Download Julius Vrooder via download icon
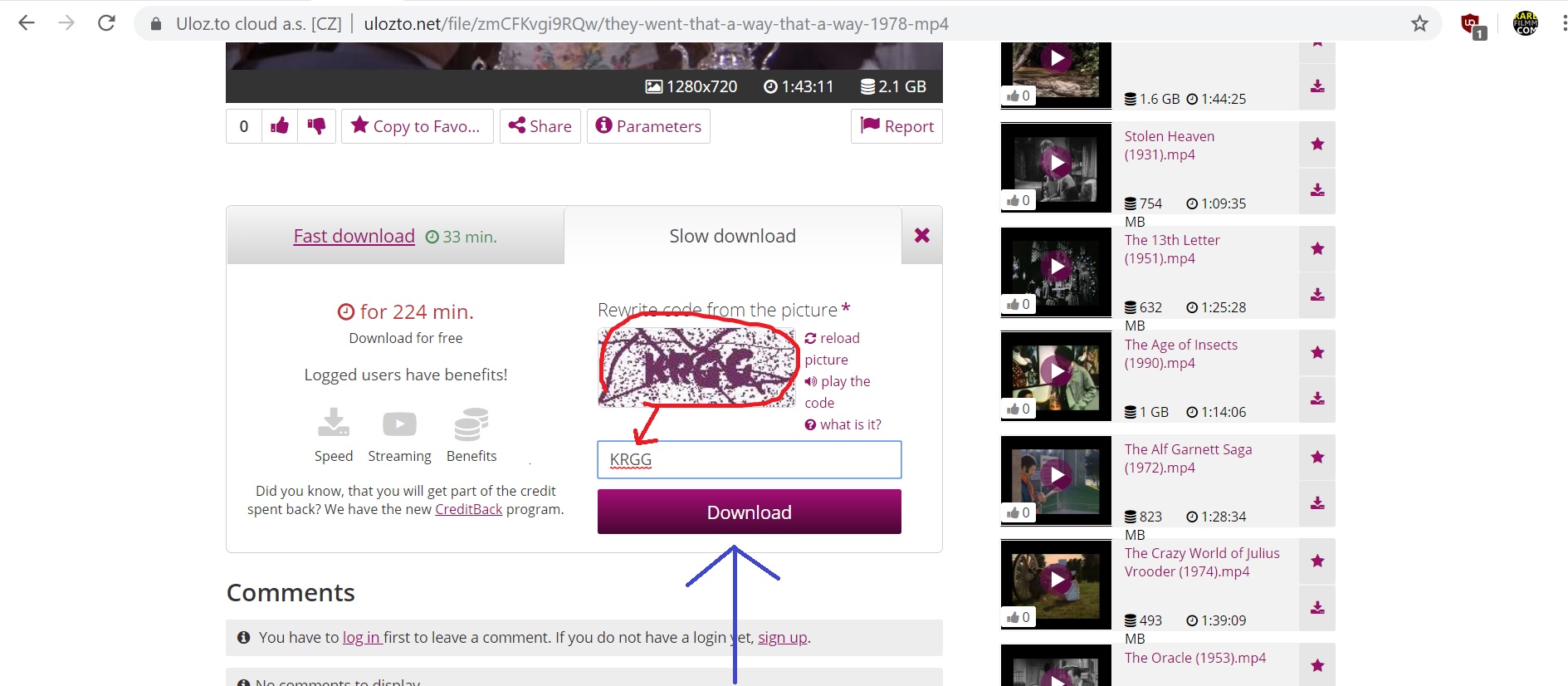 1317,608
